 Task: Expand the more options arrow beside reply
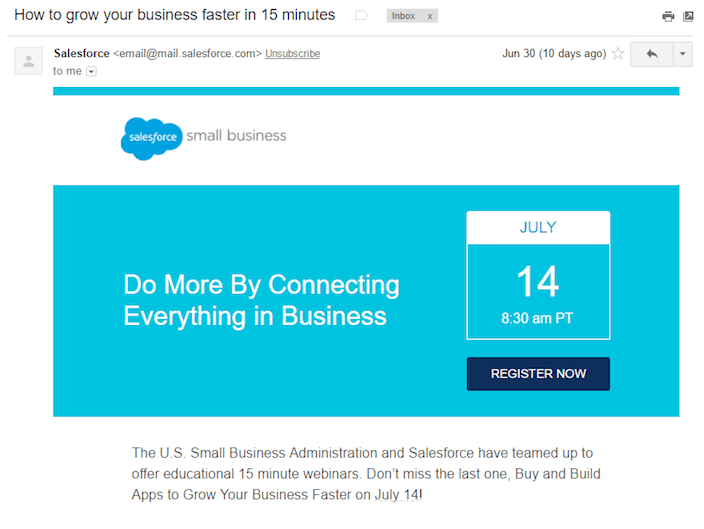coord(682,54)
